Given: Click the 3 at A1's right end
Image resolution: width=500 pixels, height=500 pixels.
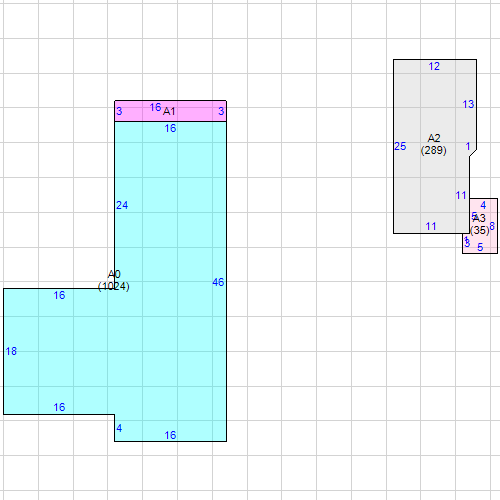Looking at the screenshot, I should pyautogui.click(x=221, y=111).
